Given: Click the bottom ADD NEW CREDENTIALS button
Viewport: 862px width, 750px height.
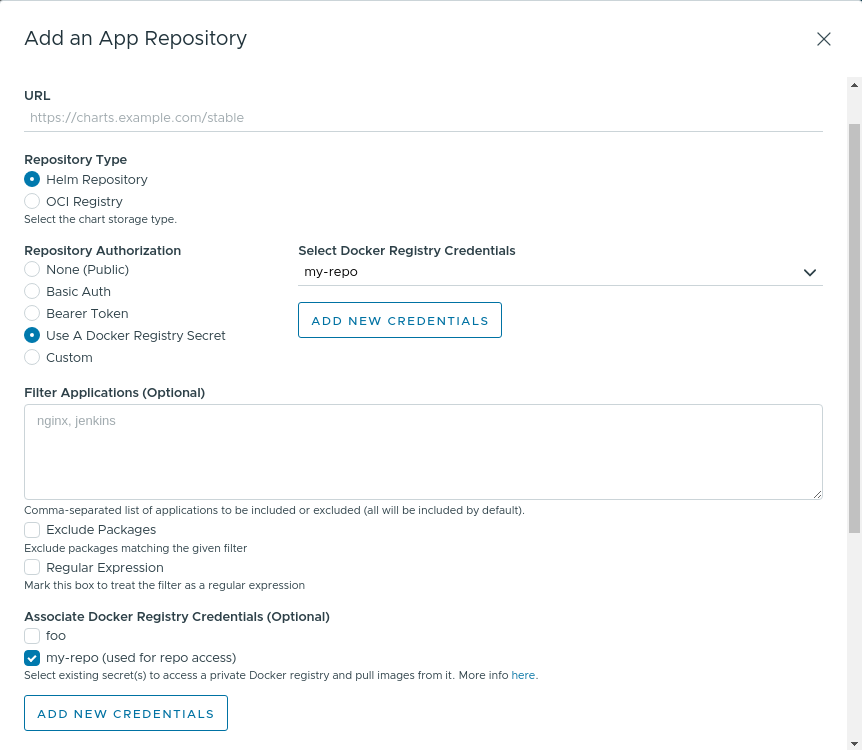Looking at the screenshot, I should pyautogui.click(x=125, y=713).
